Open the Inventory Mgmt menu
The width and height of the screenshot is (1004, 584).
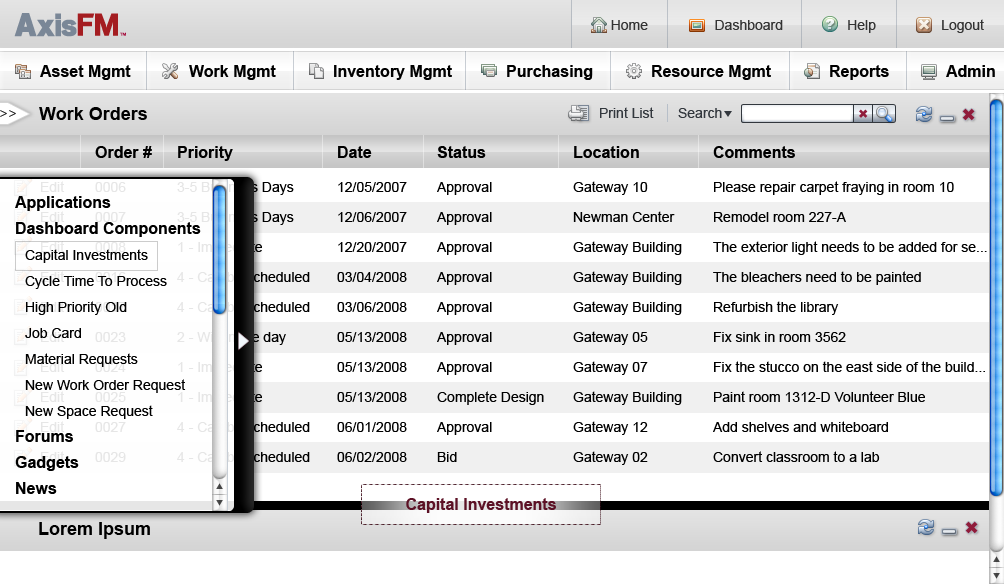[x=380, y=71]
